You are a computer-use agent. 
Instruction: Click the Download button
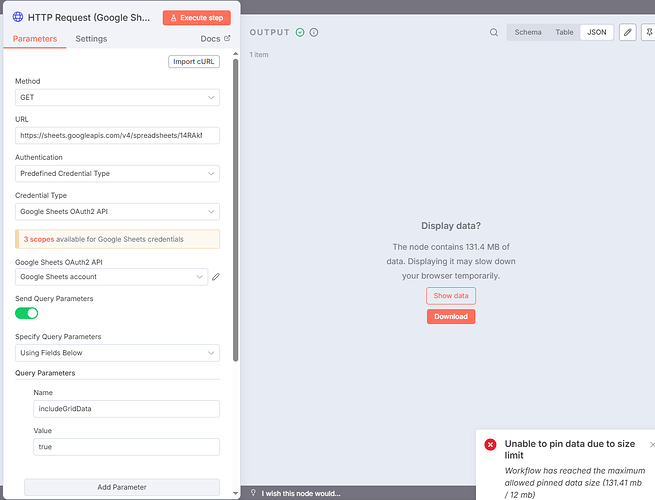coord(451,317)
